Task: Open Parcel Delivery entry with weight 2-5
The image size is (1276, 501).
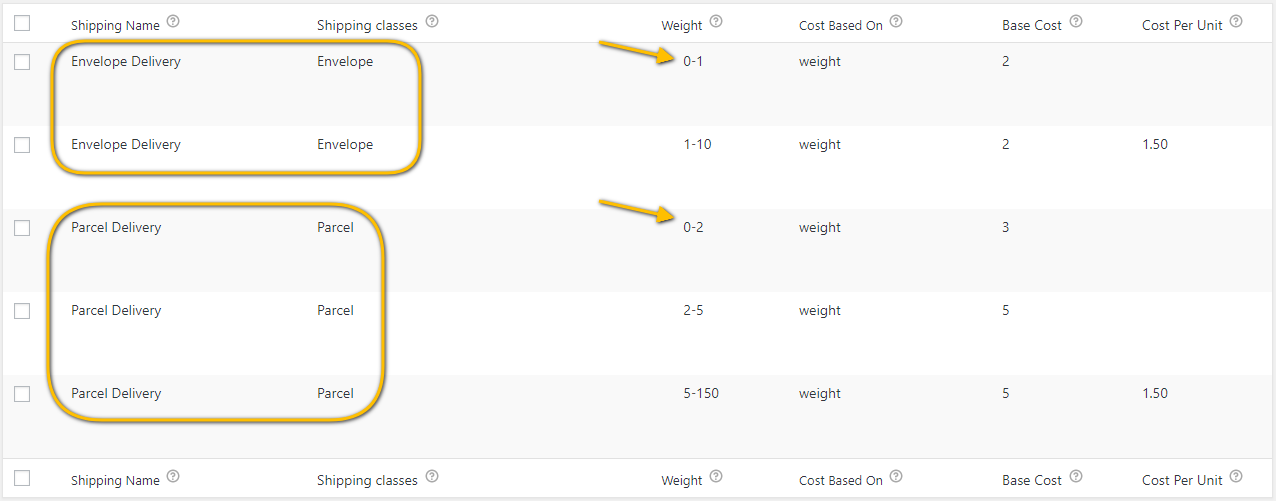Action: coord(116,311)
